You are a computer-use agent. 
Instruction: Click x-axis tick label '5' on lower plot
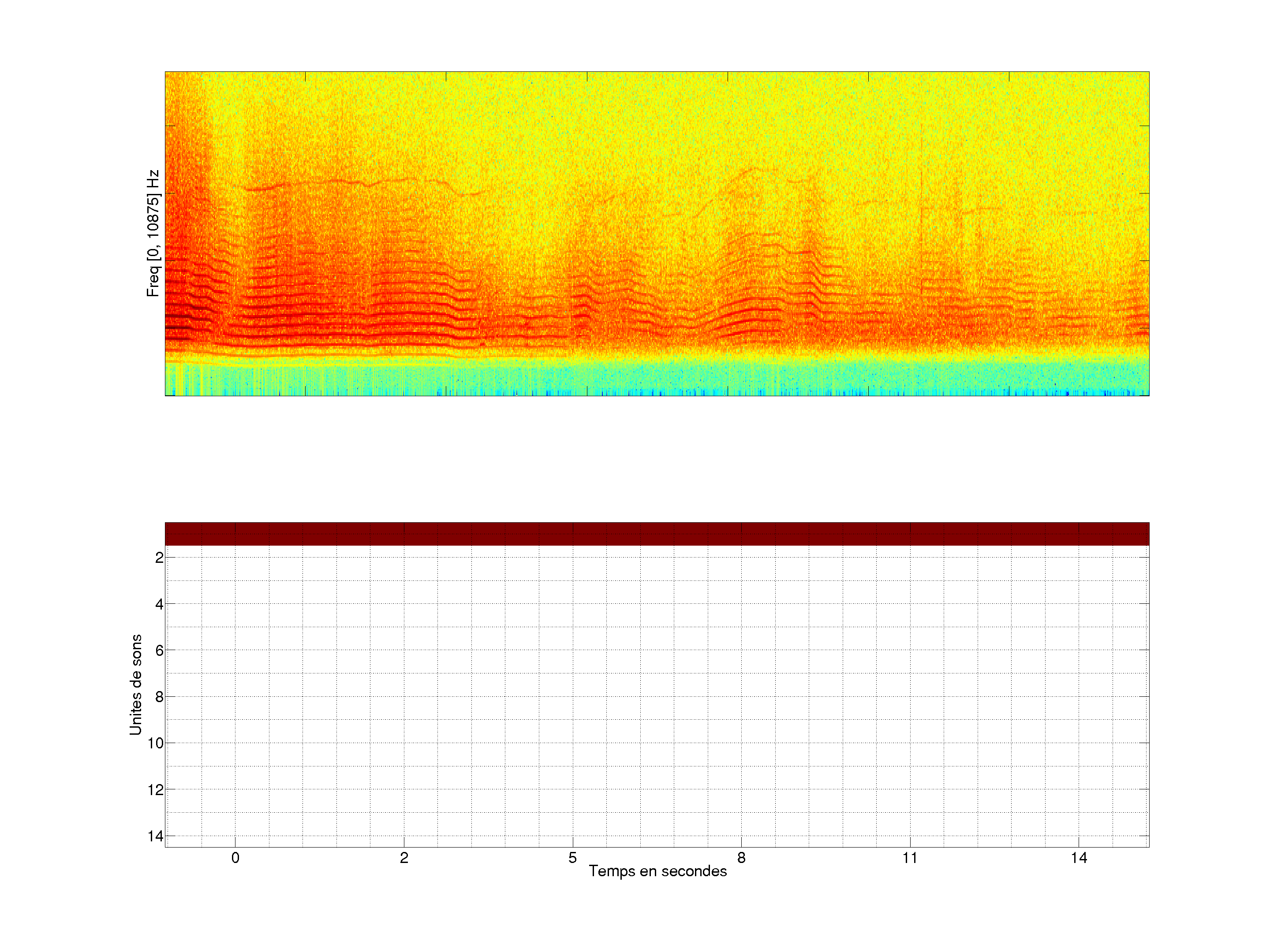tap(572, 858)
